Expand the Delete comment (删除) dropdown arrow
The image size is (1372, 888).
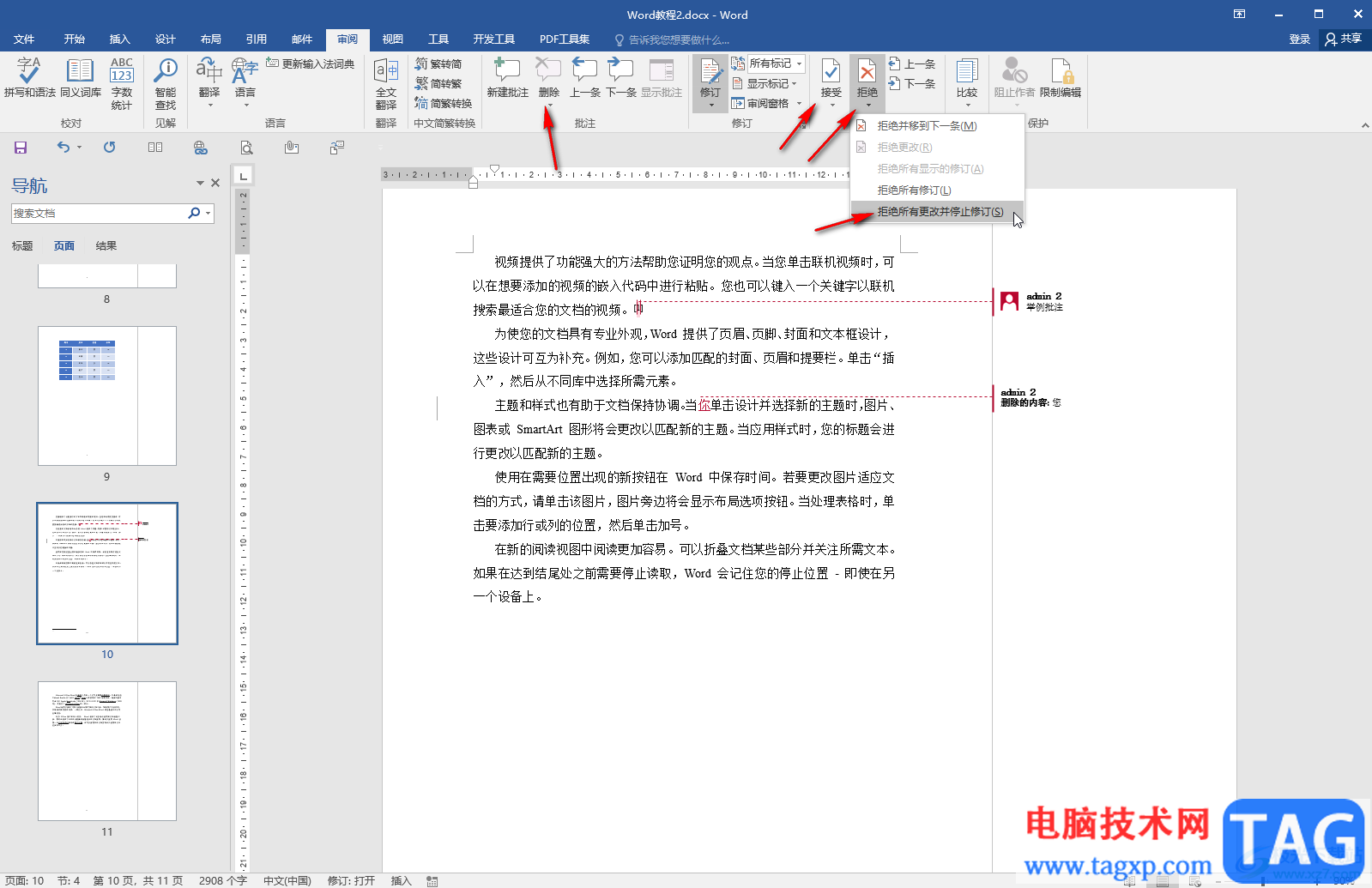click(549, 106)
